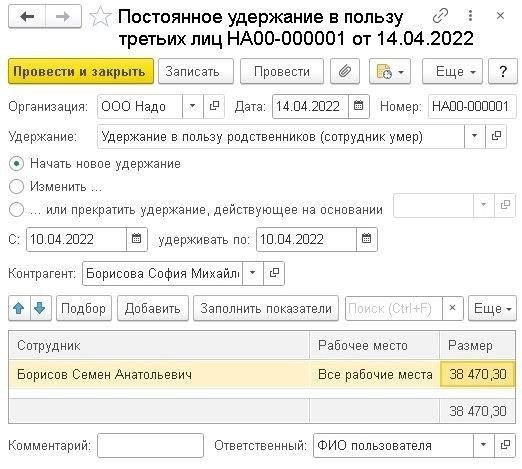Add document to favorites via star icon

pyautogui.click(x=100, y=17)
